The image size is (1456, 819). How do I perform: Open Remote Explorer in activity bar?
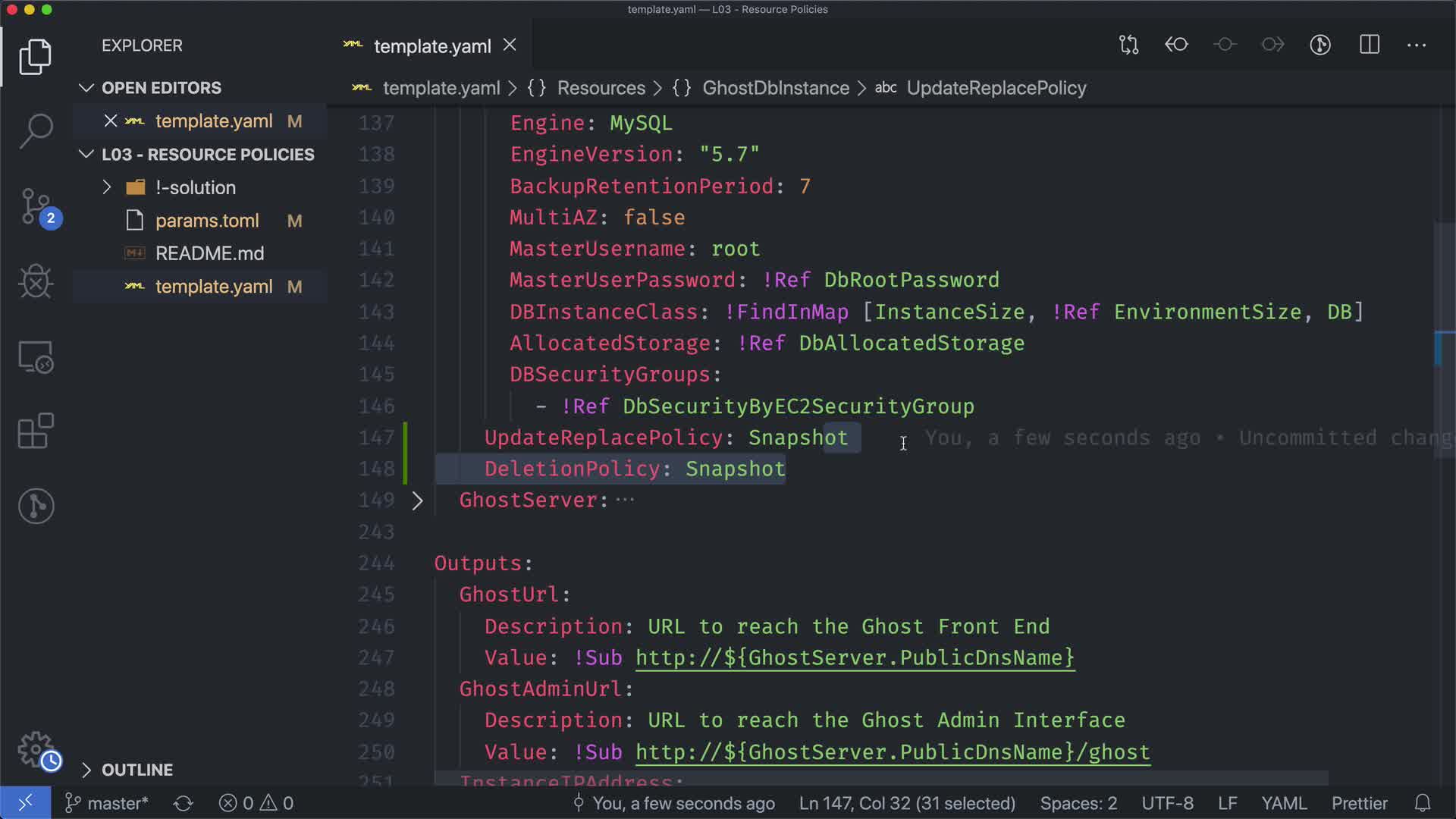point(36,356)
